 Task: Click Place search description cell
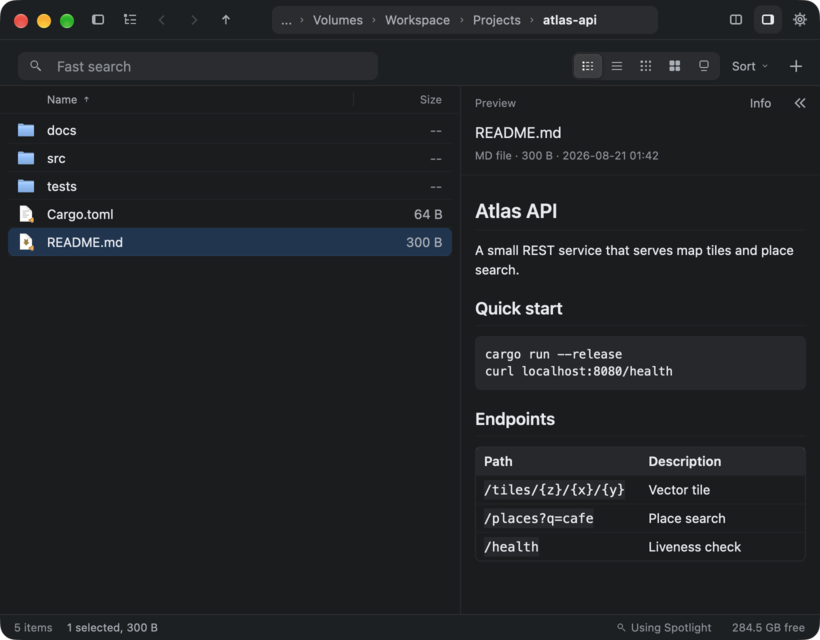687,519
